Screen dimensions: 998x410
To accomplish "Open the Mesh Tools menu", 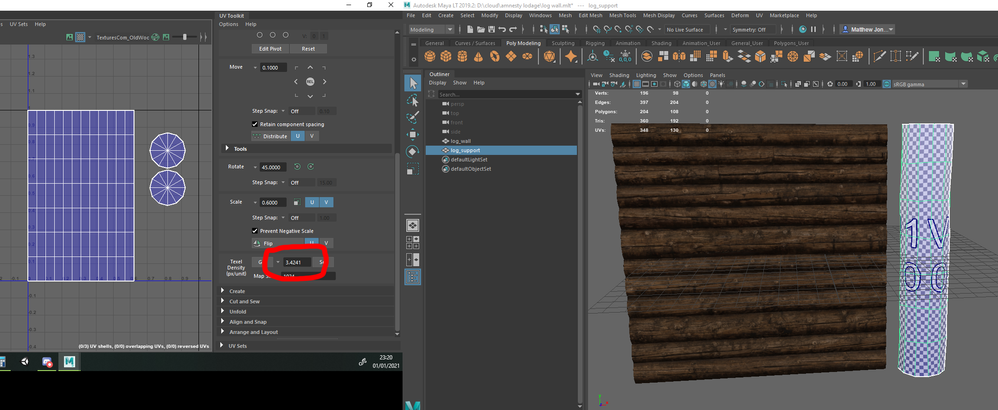I will click(x=621, y=15).
